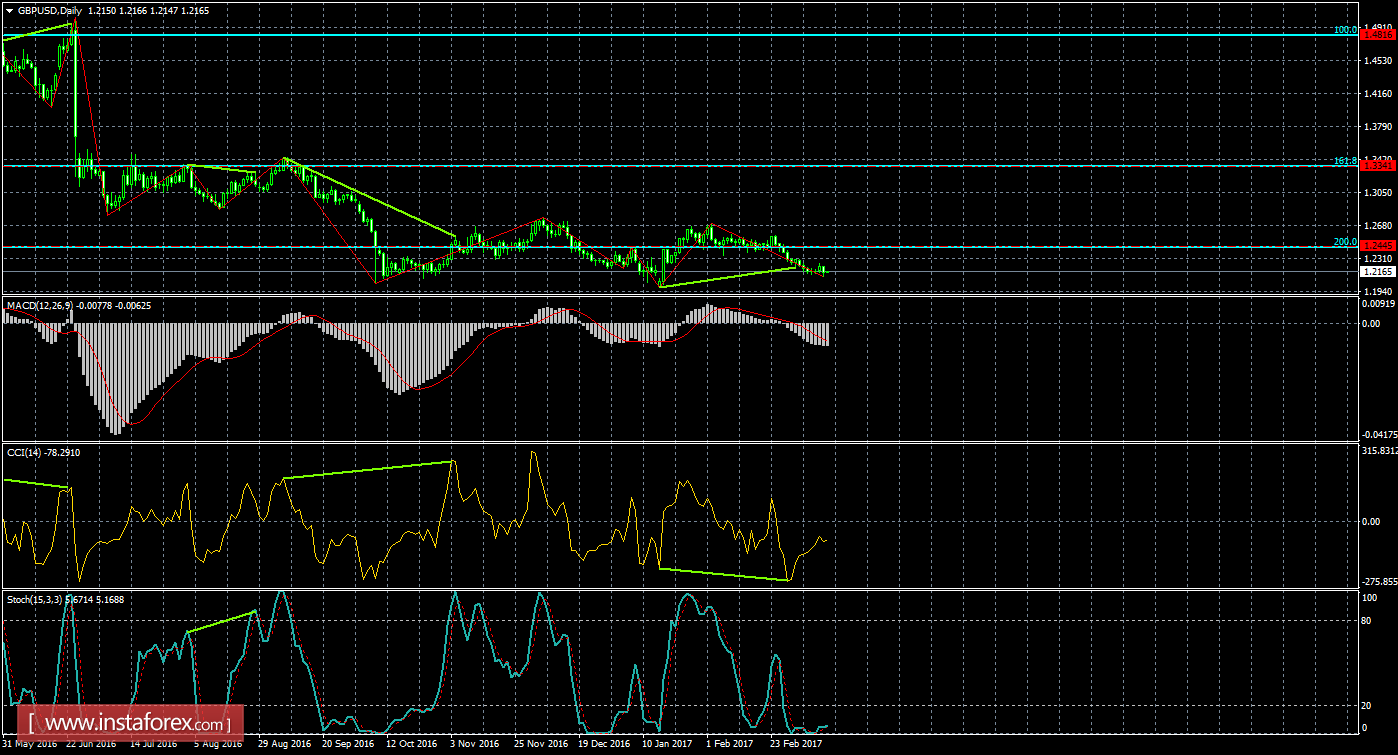Viewport: 1398px width, 755px height.
Task: Select the red 1.3341 price tag
Action: point(1379,166)
